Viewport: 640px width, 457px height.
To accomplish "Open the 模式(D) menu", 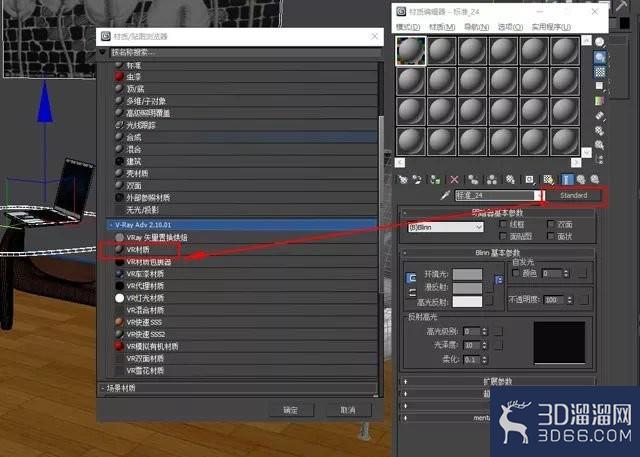I will 408,27.
